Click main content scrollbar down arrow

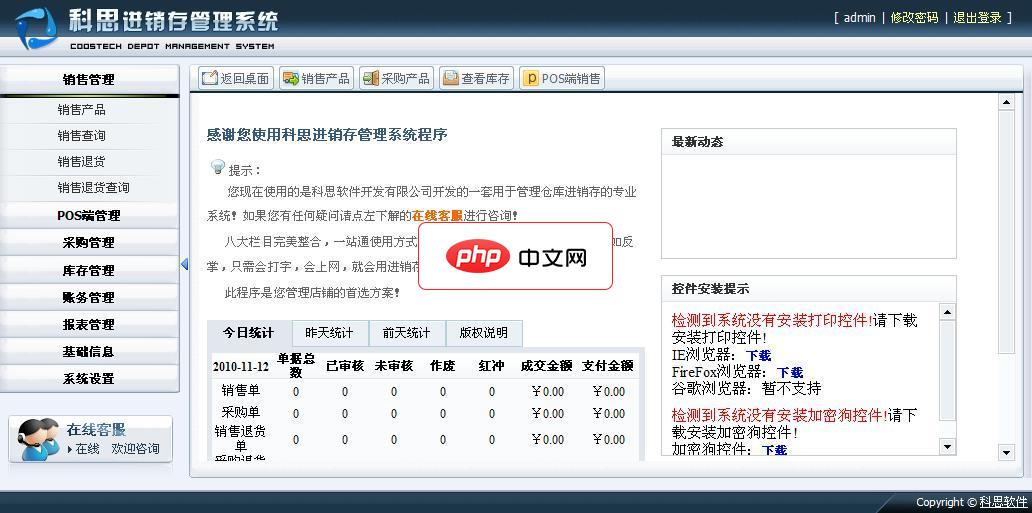(x=1006, y=452)
